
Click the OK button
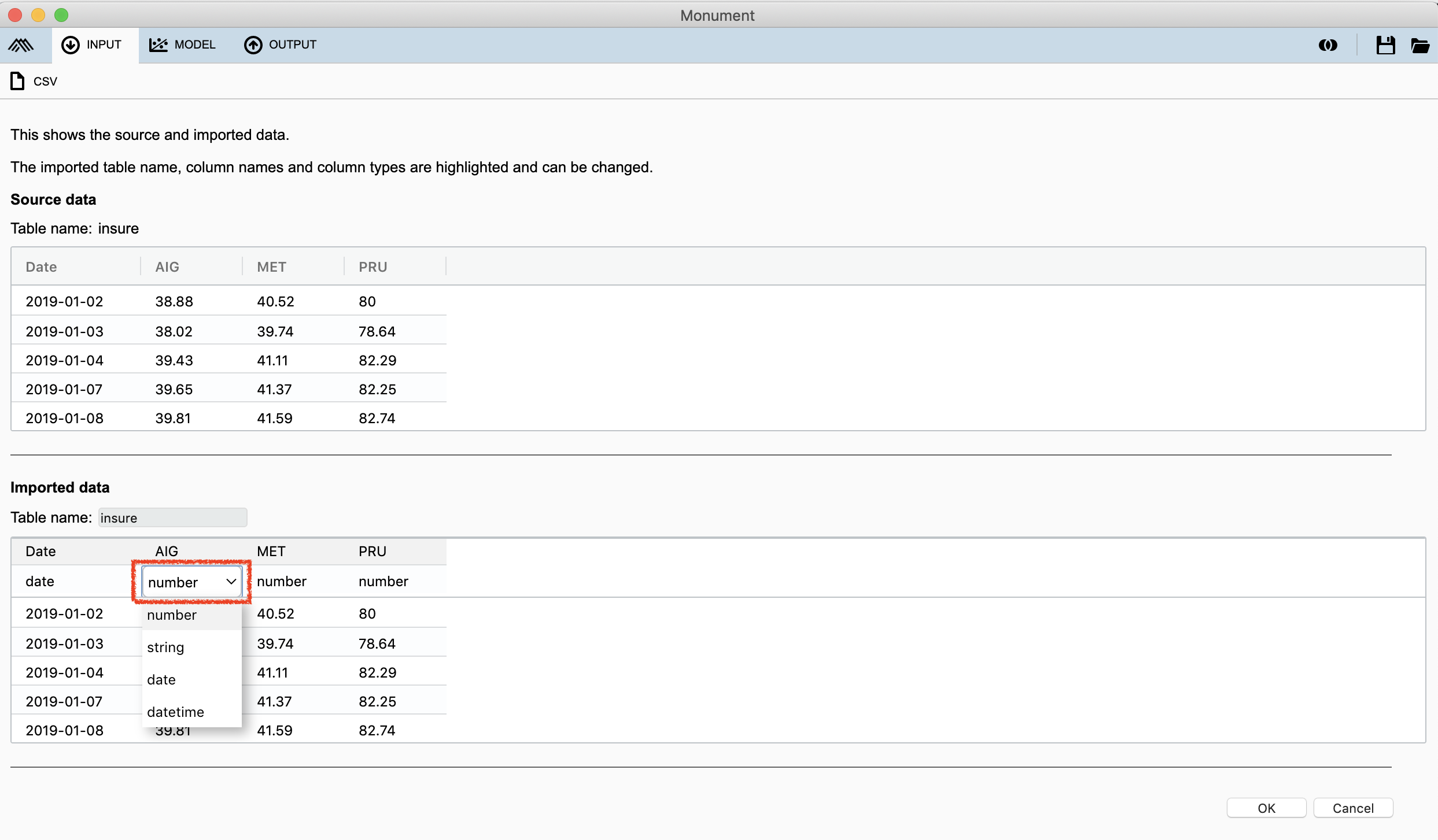pos(1266,808)
